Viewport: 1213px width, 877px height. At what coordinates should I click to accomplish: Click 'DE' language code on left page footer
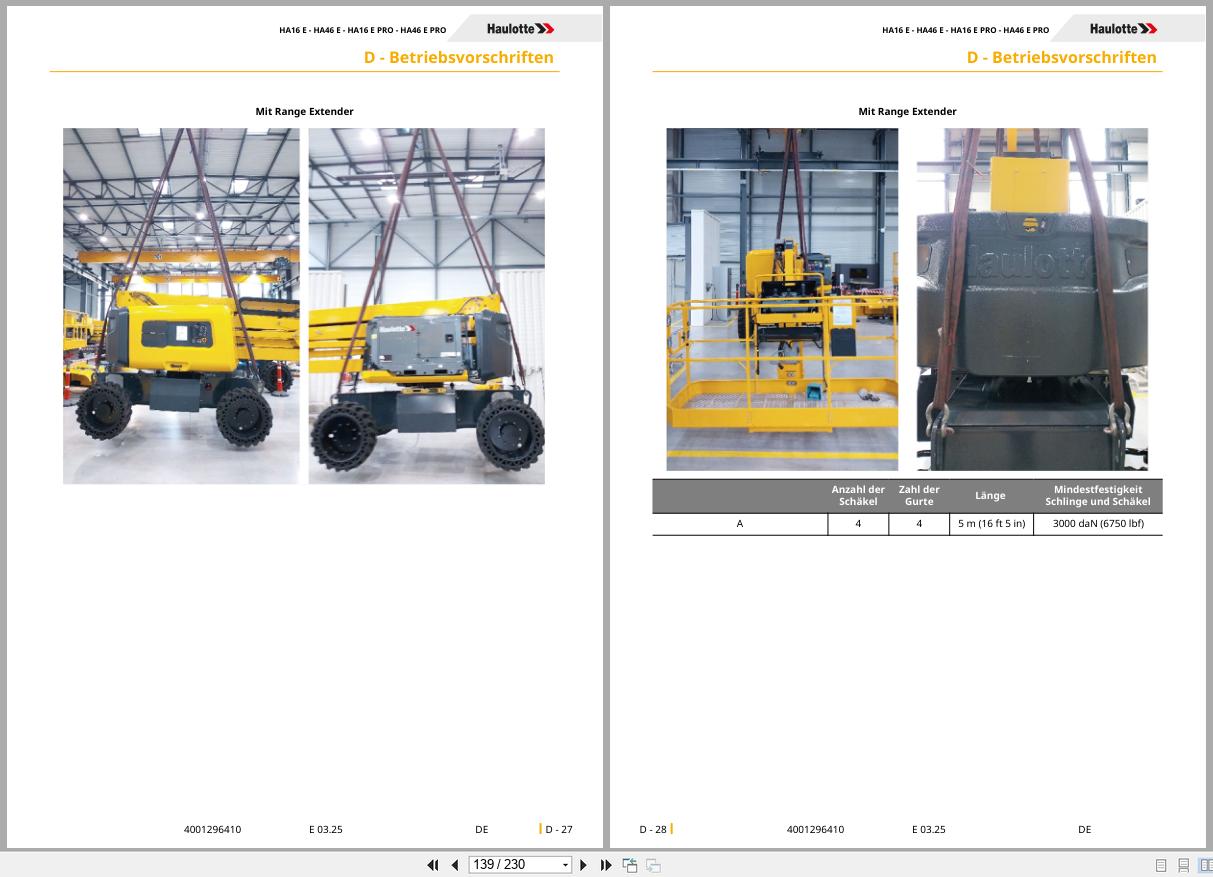click(x=482, y=829)
